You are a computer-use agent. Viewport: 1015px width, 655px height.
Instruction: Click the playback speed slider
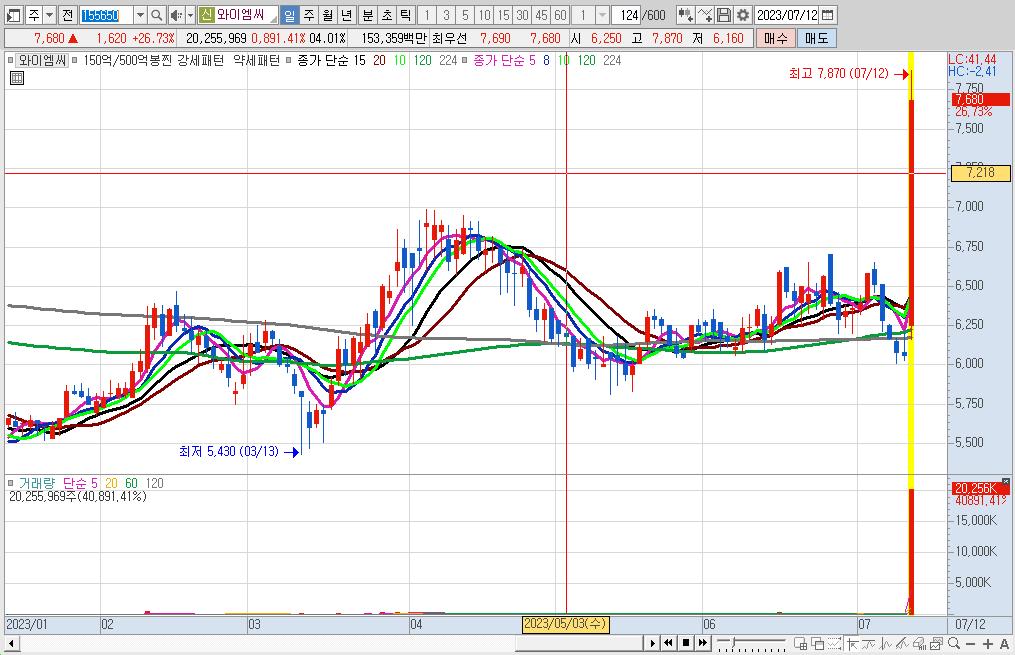pyautogui.click(x=751, y=643)
